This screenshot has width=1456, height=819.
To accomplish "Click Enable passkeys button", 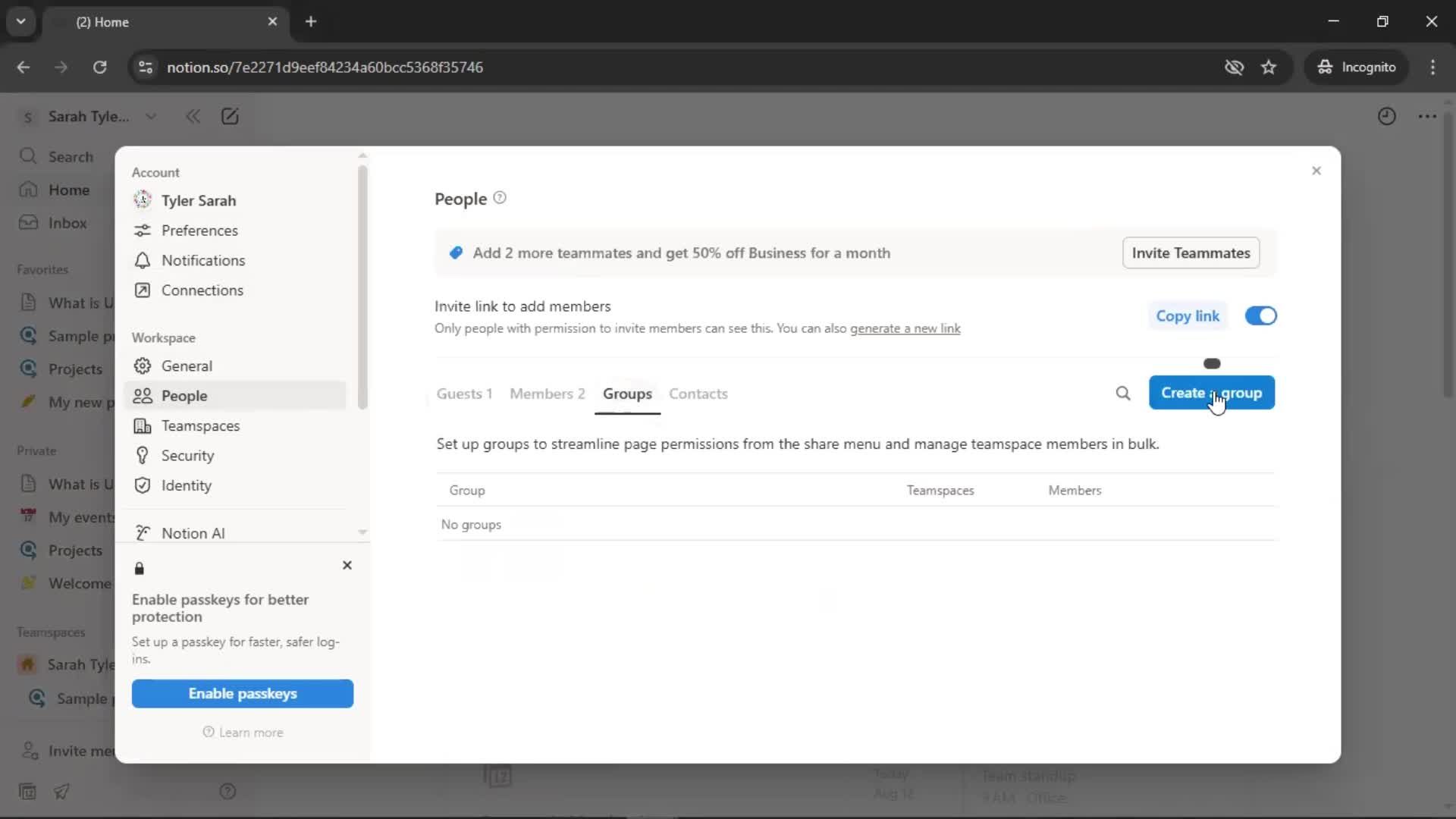I will [x=243, y=694].
